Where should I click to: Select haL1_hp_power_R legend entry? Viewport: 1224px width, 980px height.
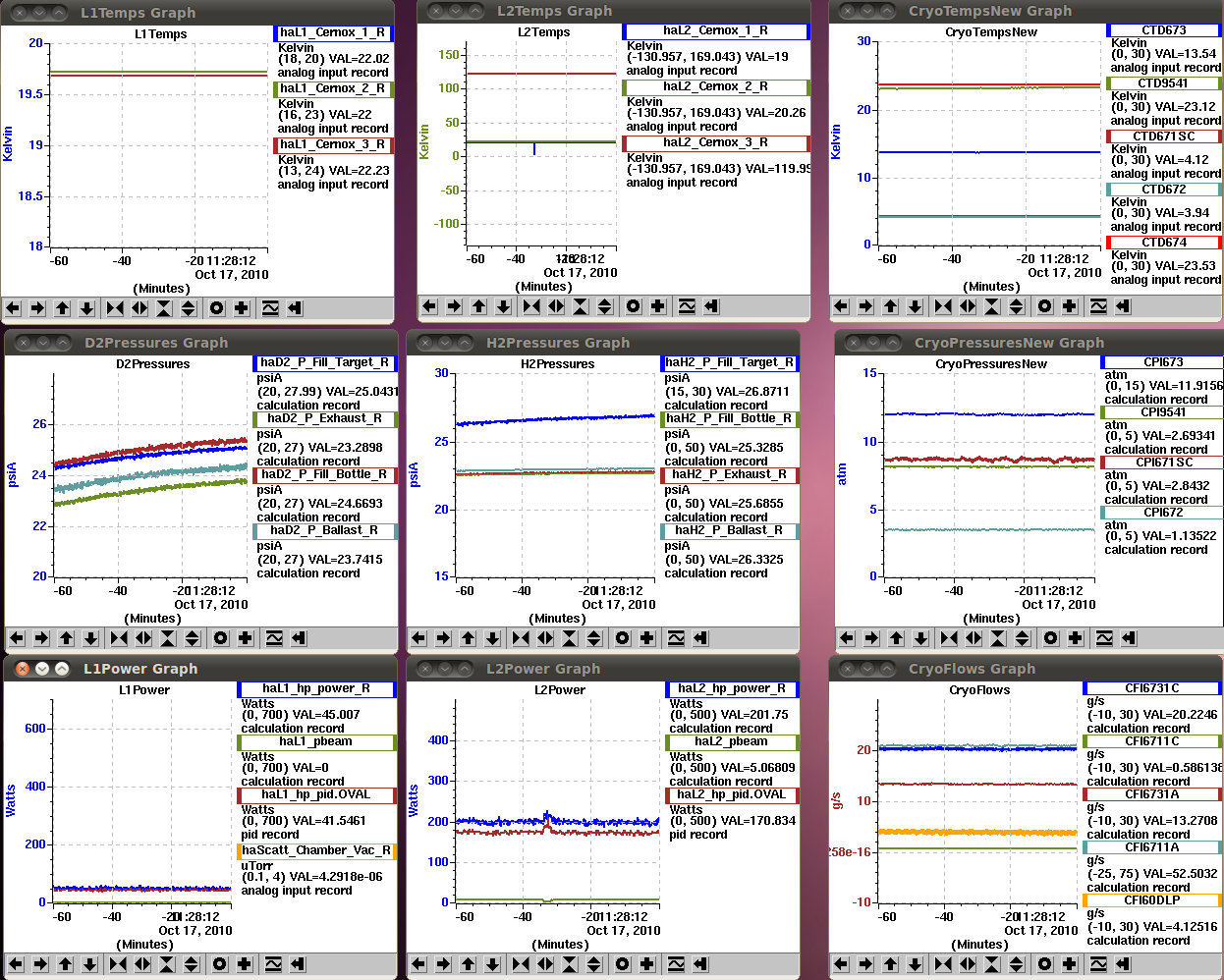click(316, 689)
